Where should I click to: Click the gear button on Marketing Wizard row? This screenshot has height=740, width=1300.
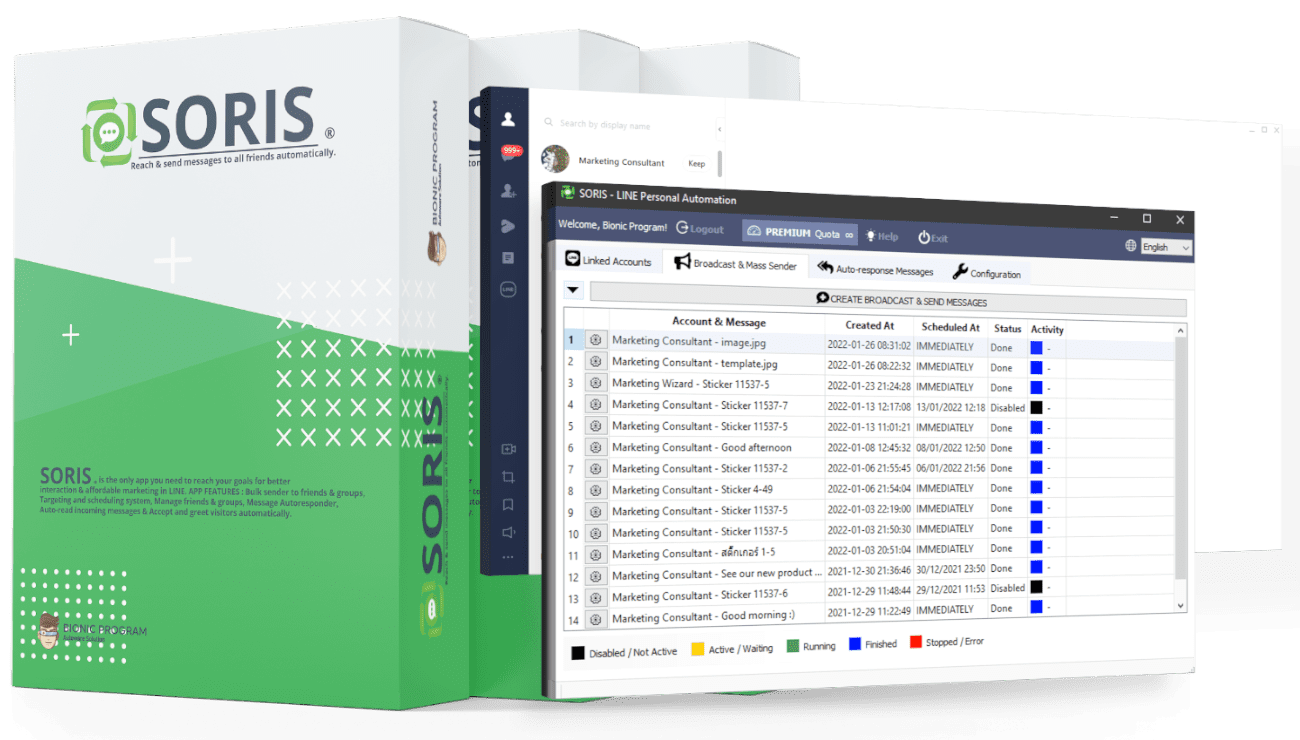(x=596, y=383)
